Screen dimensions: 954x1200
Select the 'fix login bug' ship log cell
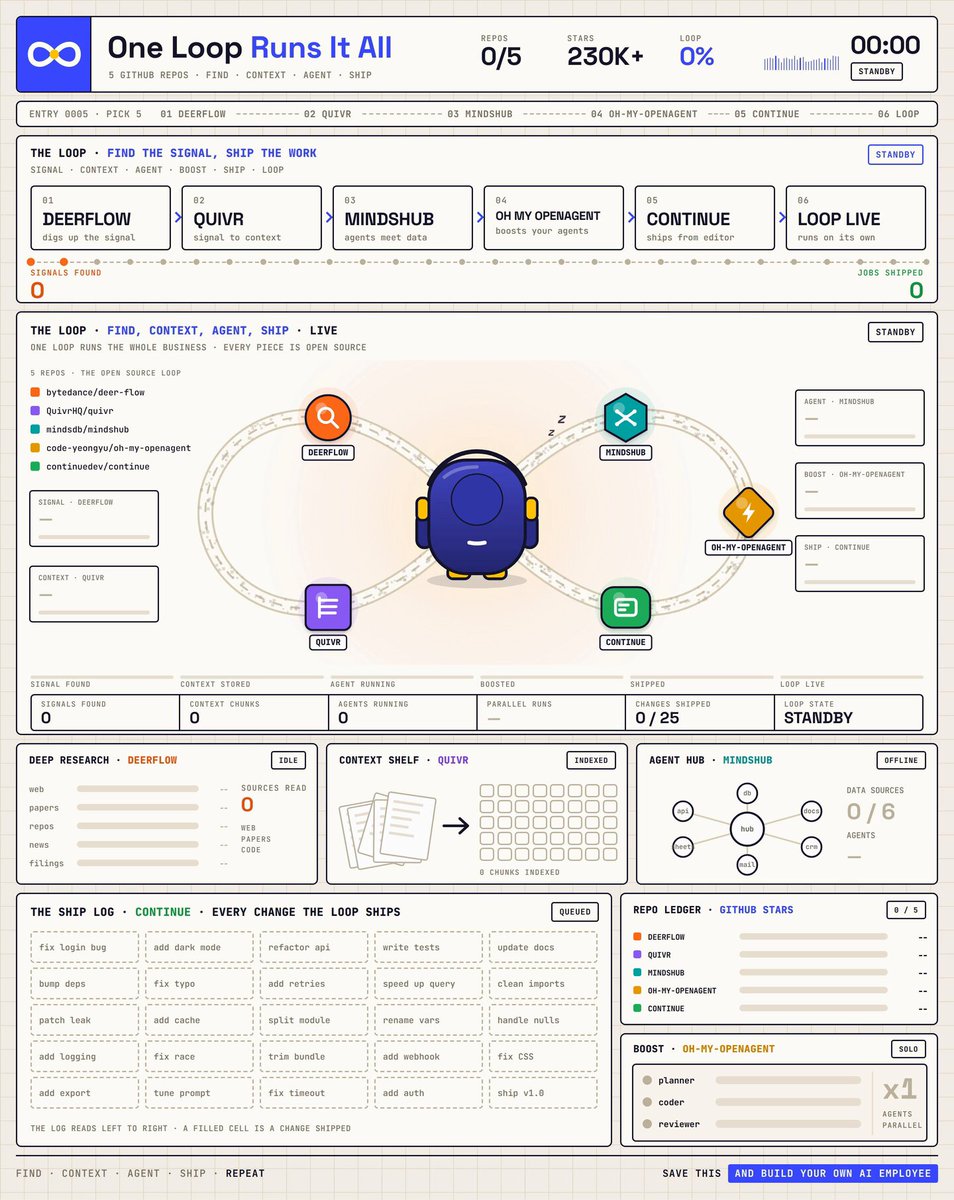84,947
